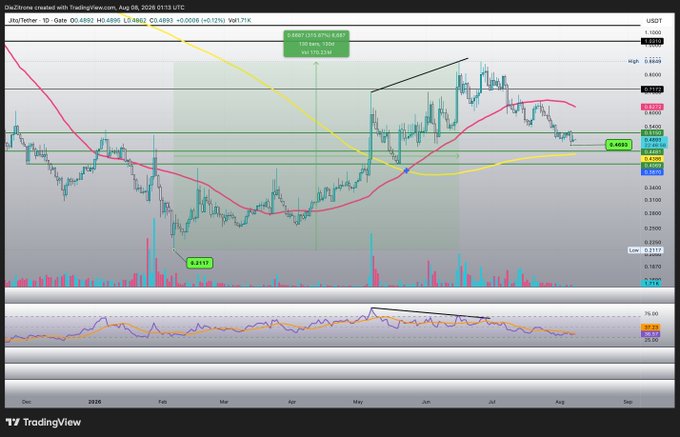Click the close value C0.4893
Viewport: 680px width, 437px height.
pos(161,20)
